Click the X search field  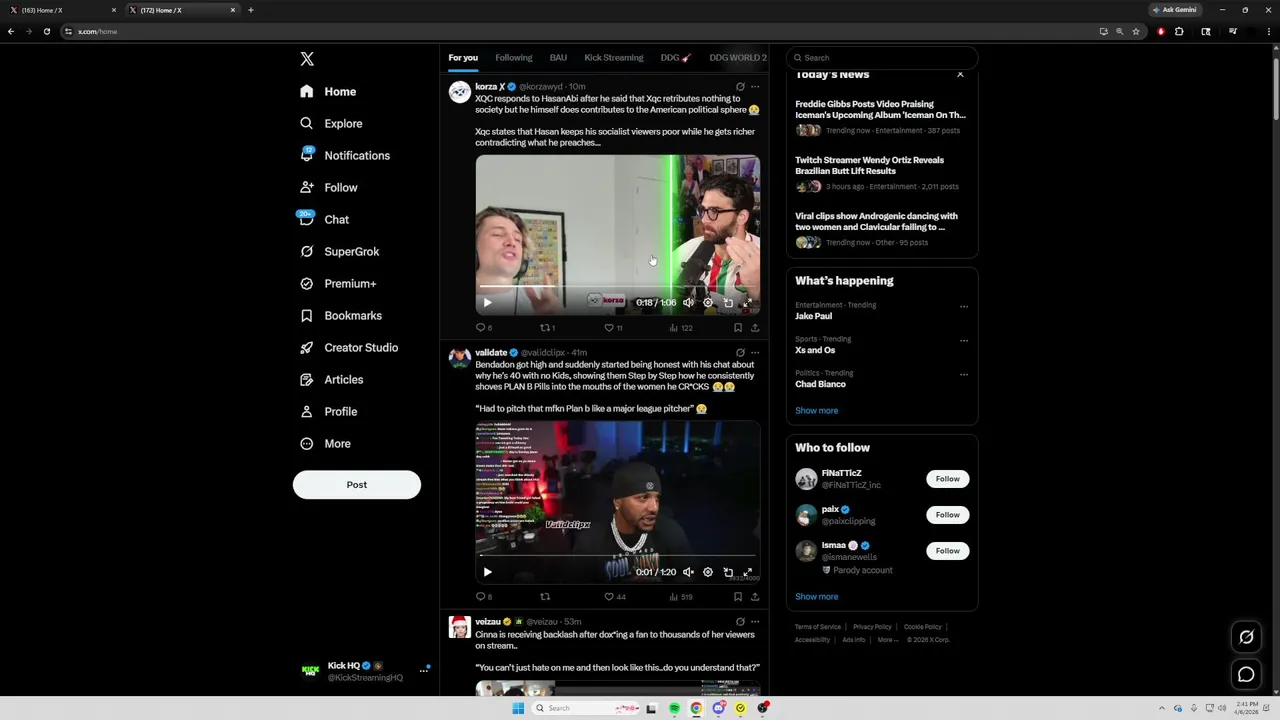tap(882, 57)
